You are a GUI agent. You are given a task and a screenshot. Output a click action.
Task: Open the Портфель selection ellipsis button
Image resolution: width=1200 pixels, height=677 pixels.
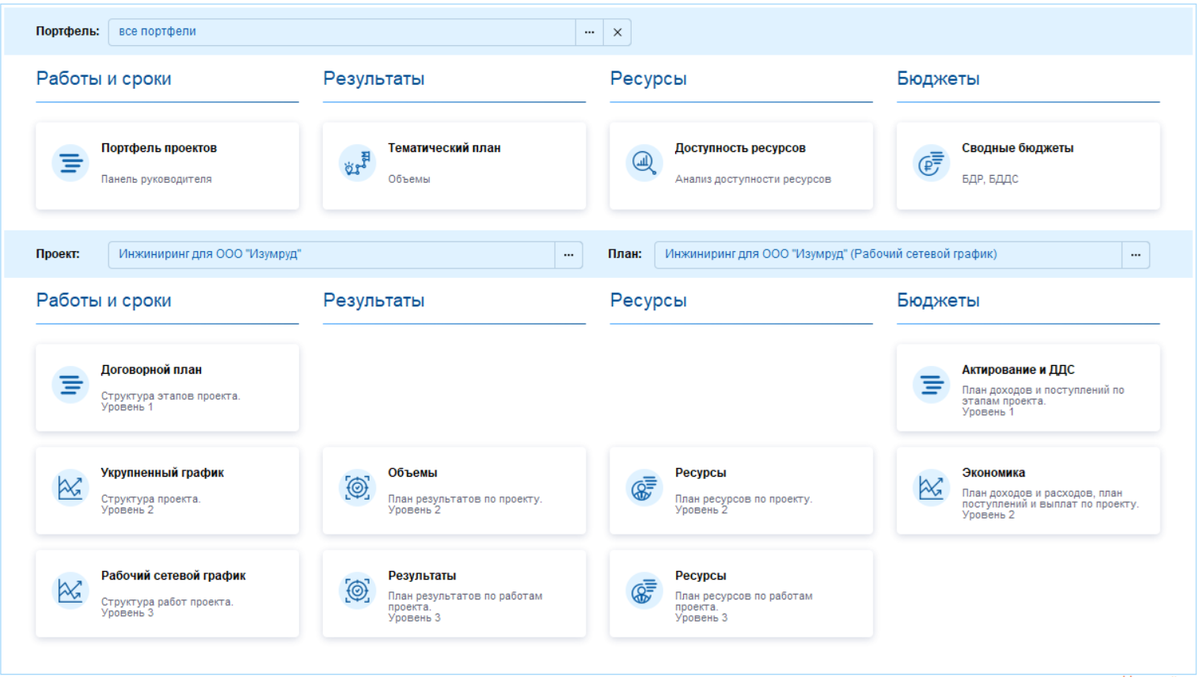click(x=589, y=32)
